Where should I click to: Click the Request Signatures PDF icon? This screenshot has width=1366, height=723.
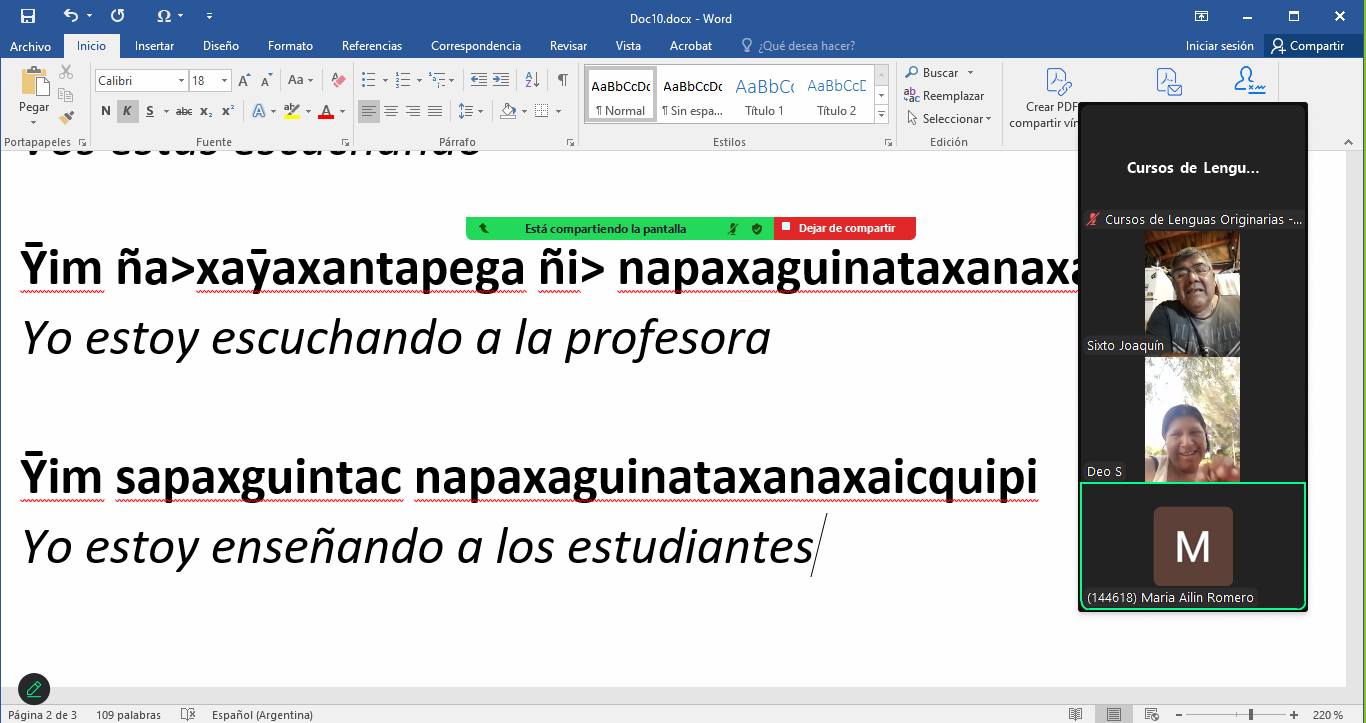1249,81
